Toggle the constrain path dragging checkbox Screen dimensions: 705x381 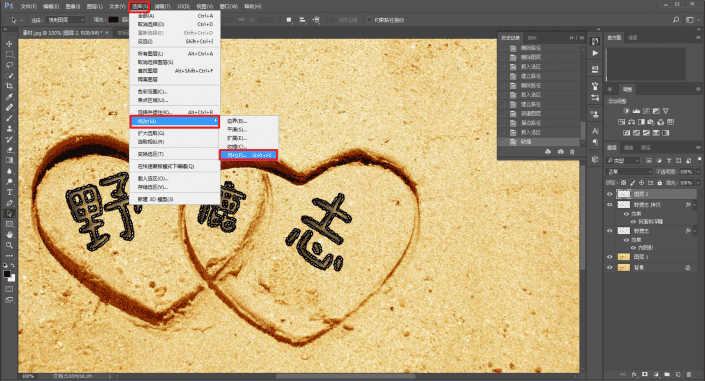tap(370, 19)
